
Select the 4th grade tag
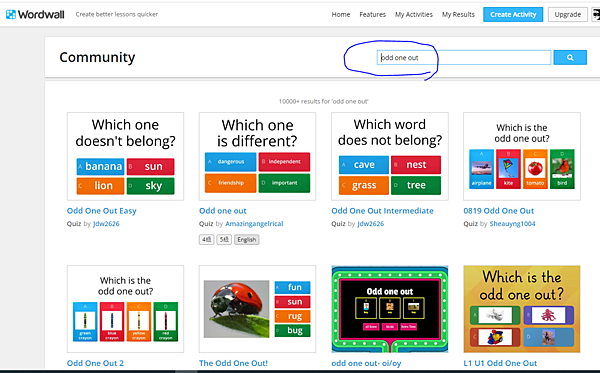point(206,239)
